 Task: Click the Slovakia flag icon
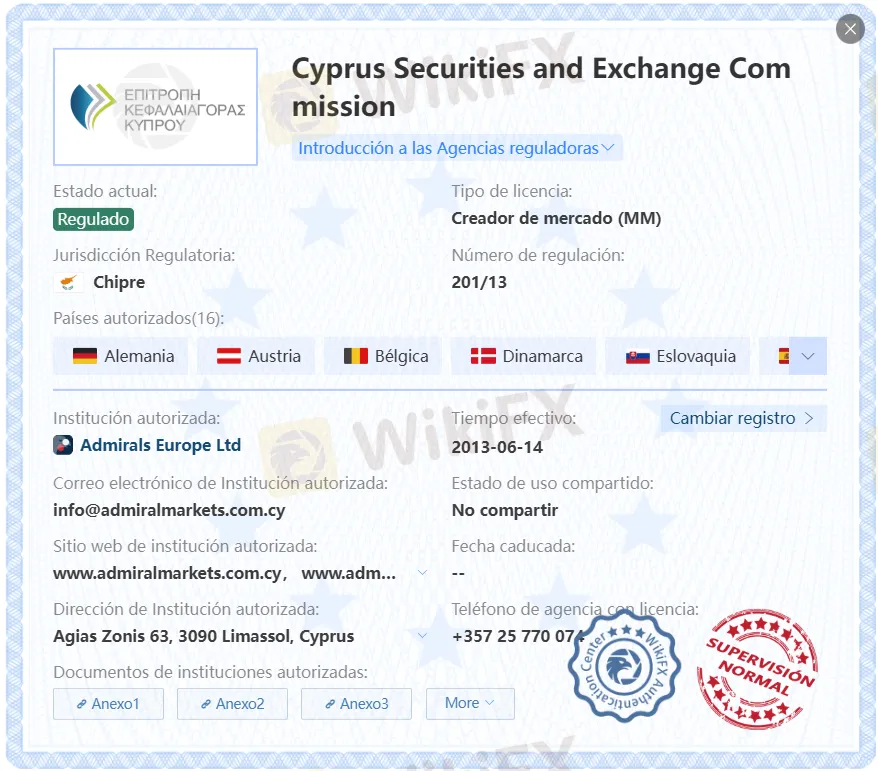tap(637, 356)
